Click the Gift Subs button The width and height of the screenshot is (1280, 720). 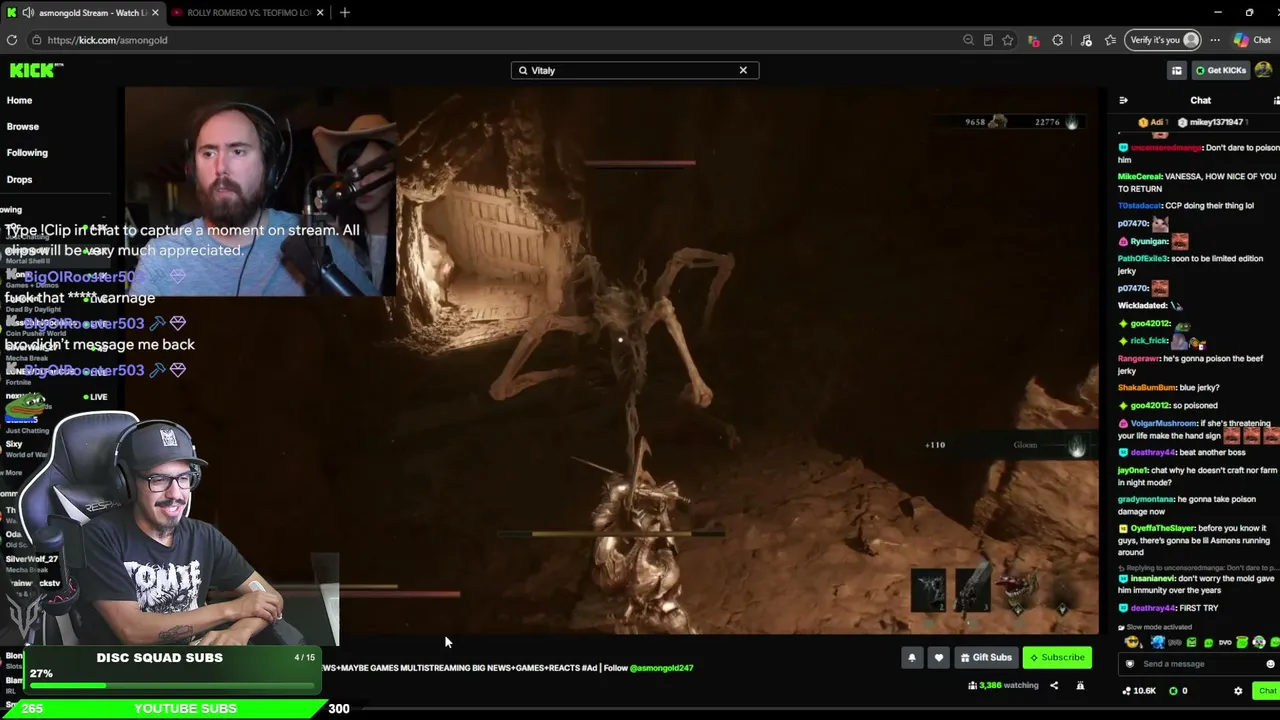(986, 657)
